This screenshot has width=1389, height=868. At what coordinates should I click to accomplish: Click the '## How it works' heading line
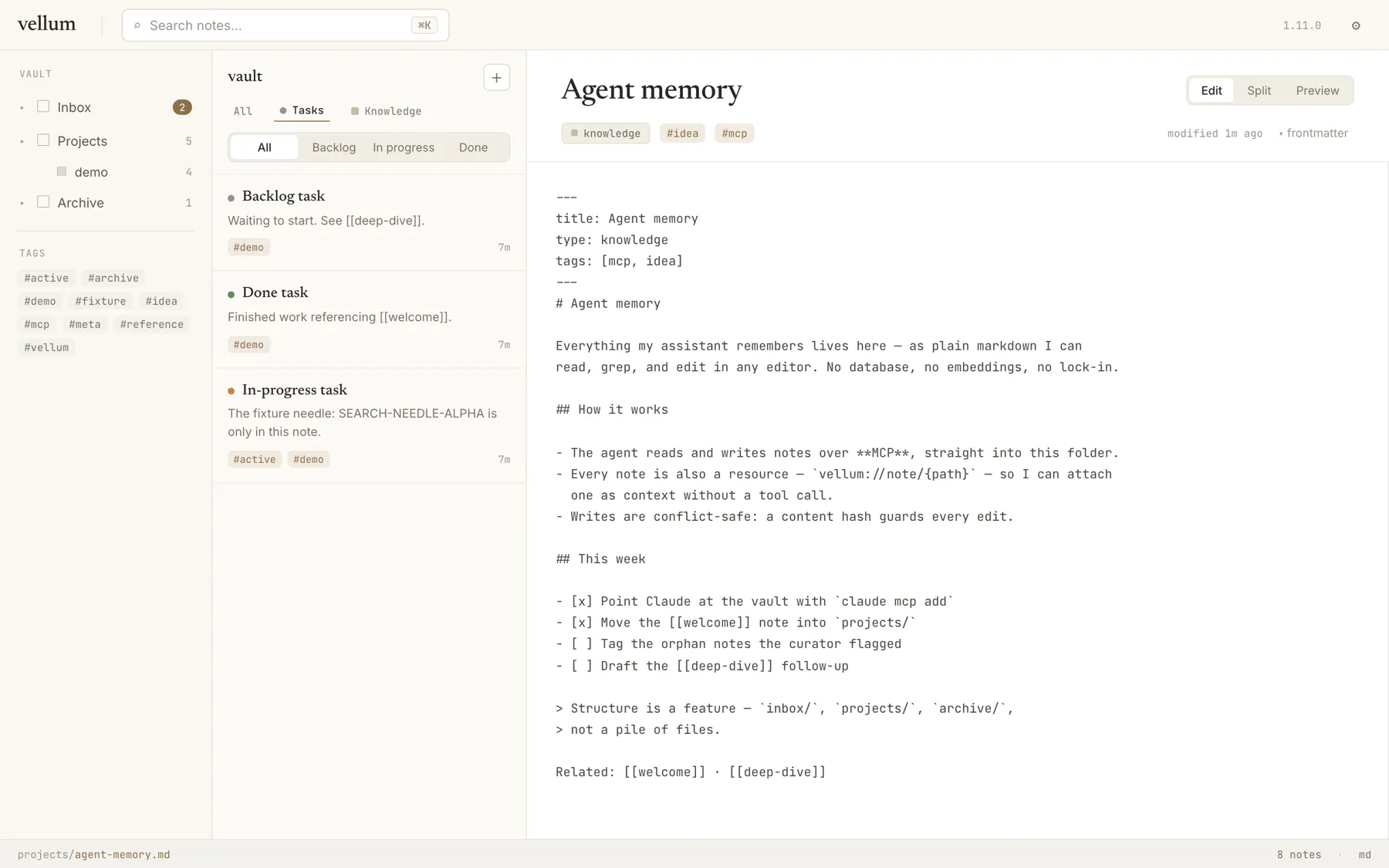pyautogui.click(x=612, y=410)
